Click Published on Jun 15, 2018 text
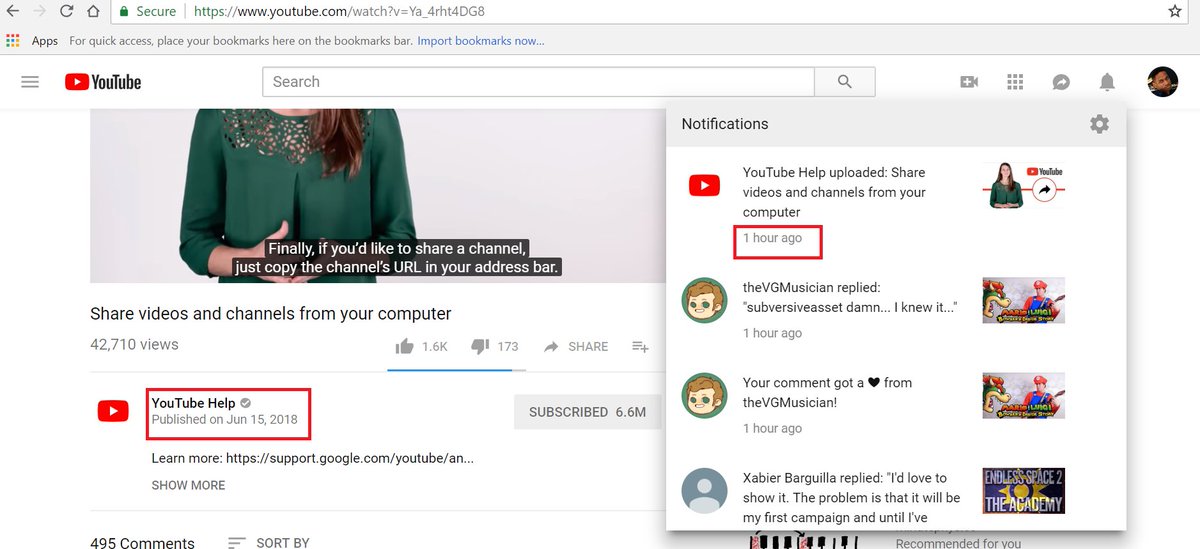The image size is (1200, 549). point(224,420)
